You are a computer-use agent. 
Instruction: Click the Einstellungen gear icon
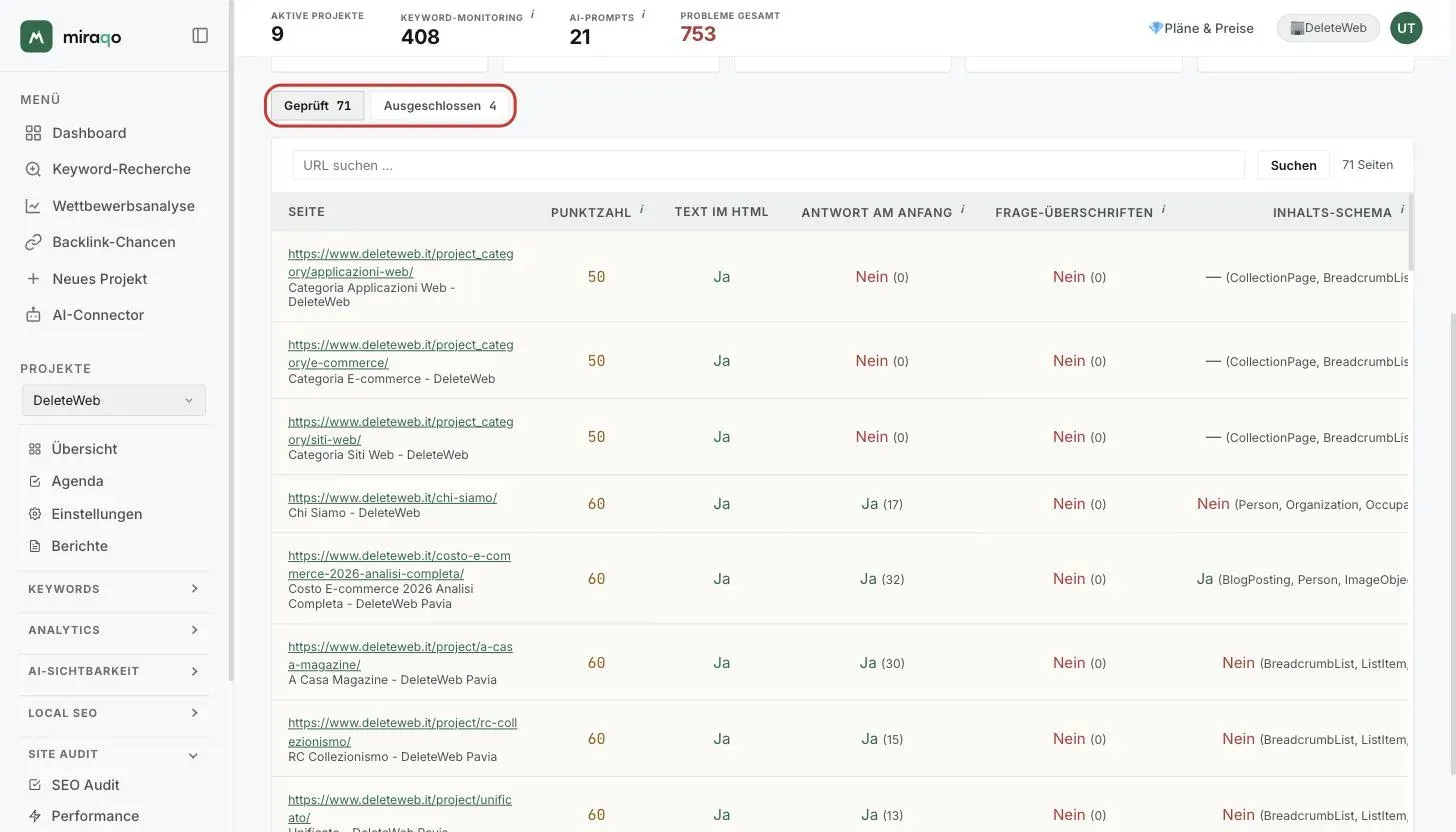[x=35, y=514]
